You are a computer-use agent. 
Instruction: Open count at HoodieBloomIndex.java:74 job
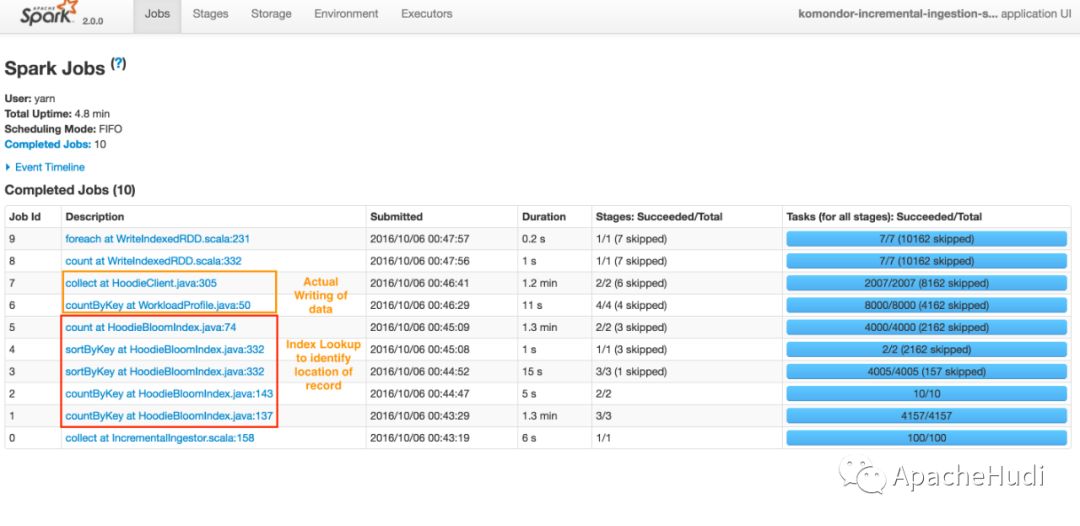pos(151,327)
